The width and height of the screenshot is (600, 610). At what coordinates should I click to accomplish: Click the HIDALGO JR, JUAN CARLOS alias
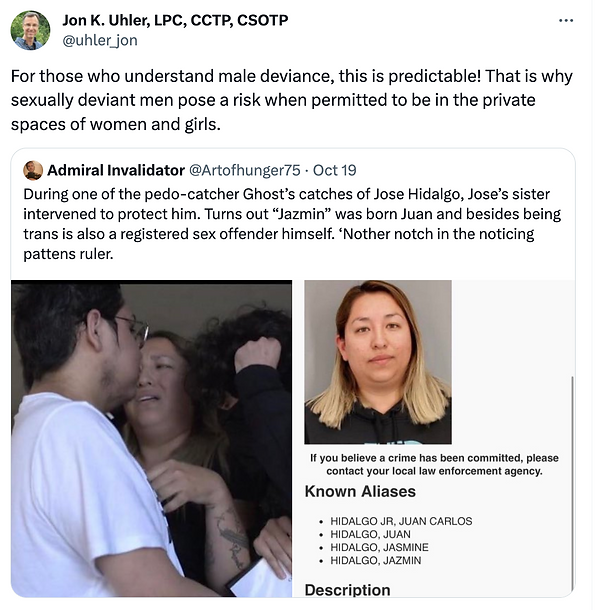(x=401, y=521)
